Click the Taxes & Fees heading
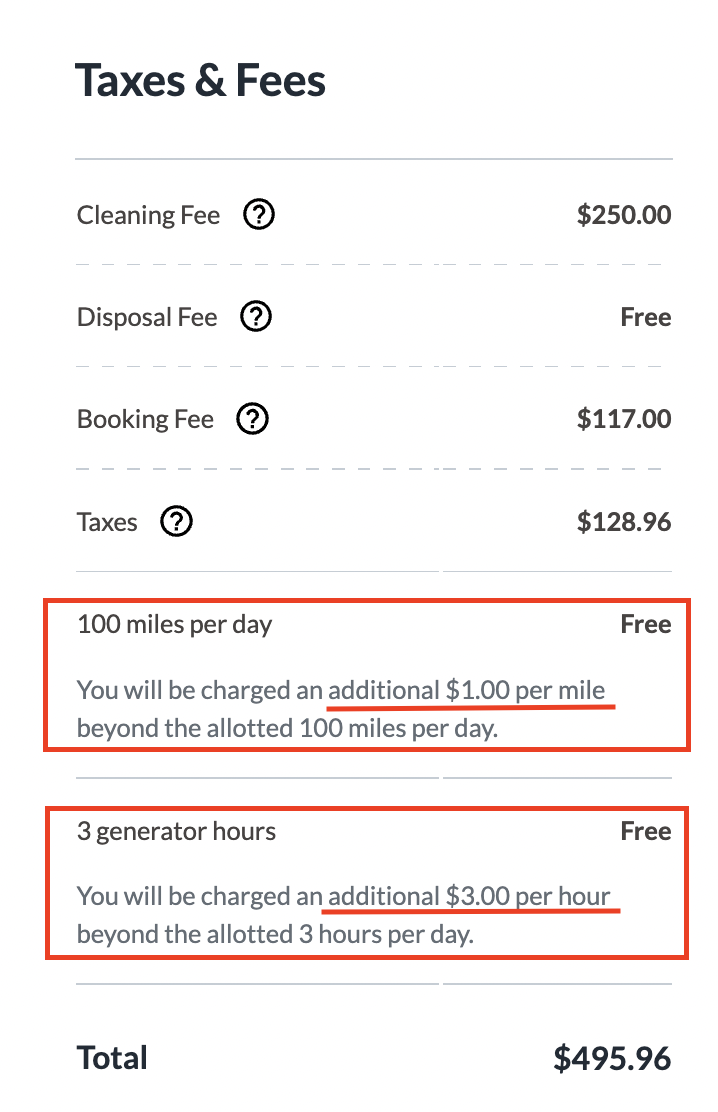Screen dimensions: 718x1112 coord(200,80)
